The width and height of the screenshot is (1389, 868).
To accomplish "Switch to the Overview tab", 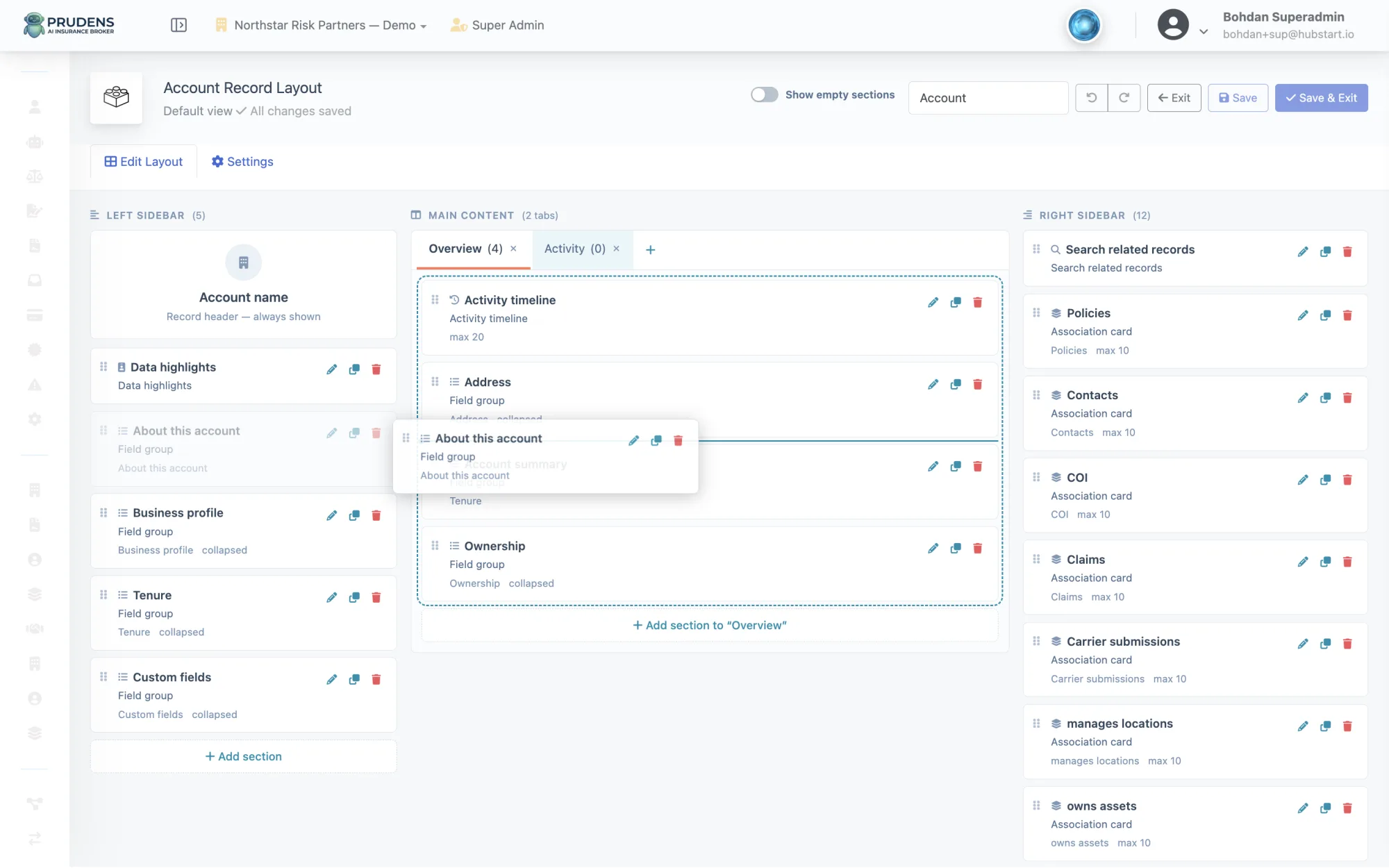I will click(465, 249).
